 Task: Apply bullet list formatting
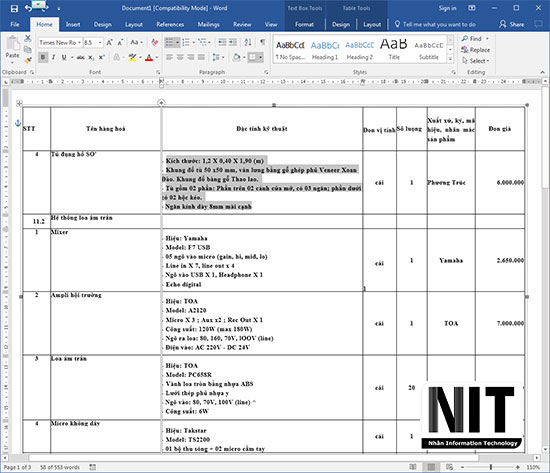coord(169,42)
